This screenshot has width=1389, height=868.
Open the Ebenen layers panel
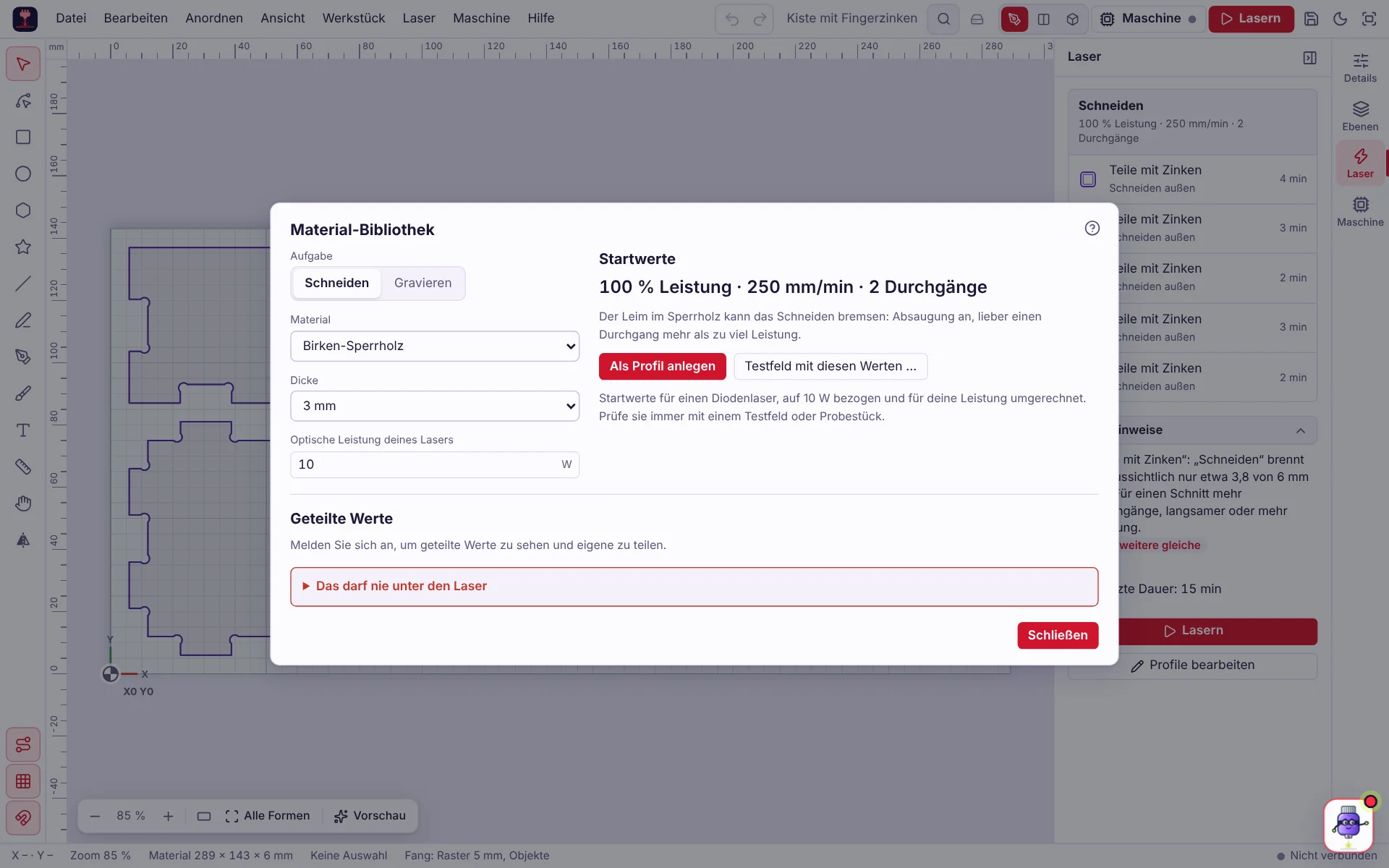1360,116
